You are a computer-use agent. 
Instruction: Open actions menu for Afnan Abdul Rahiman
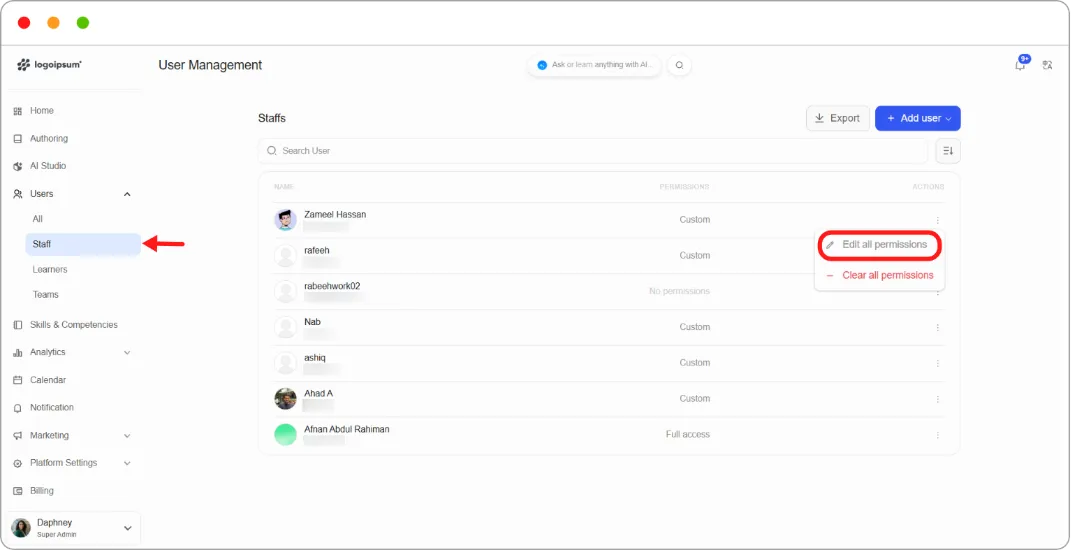(938, 435)
